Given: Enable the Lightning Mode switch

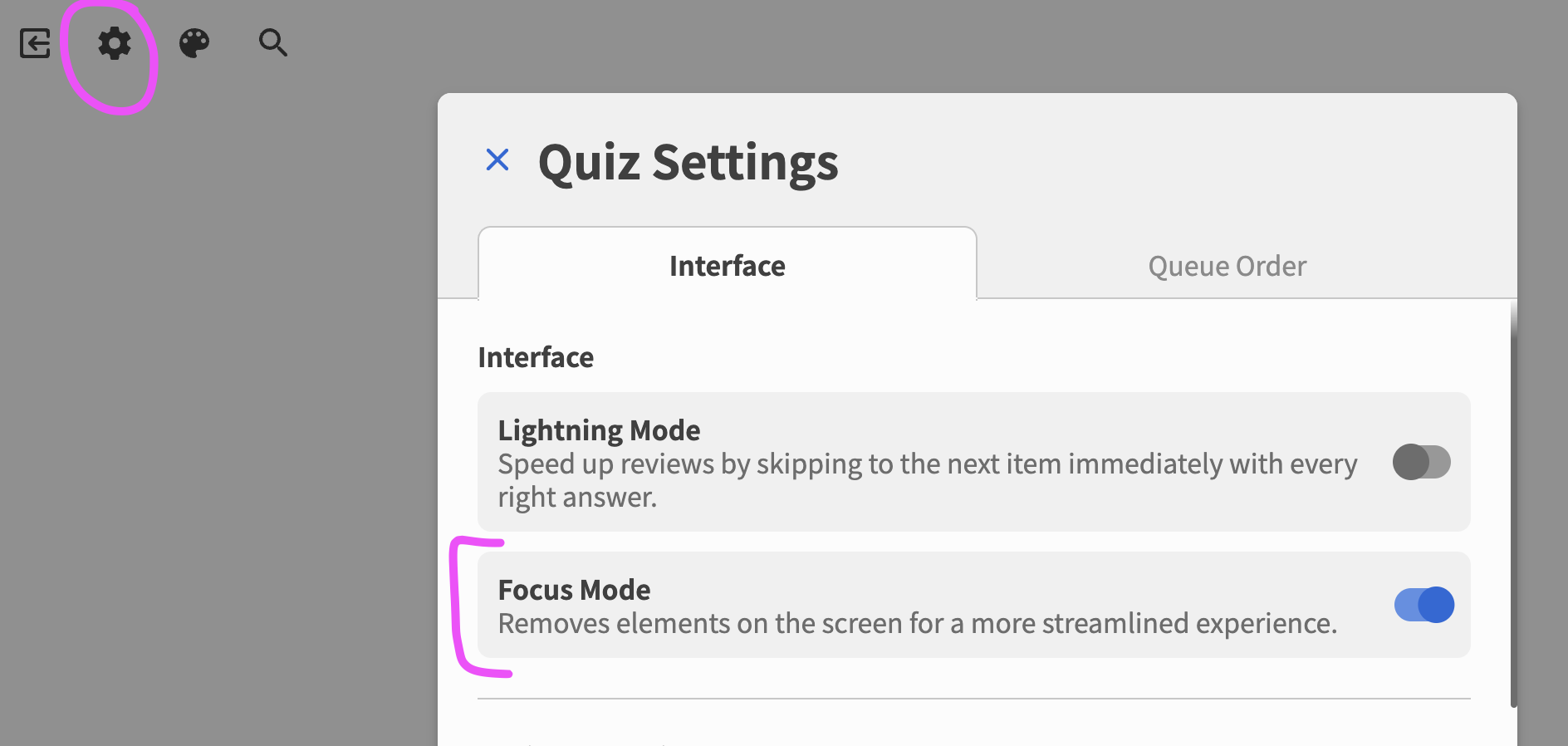Looking at the screenshot, I should coord(1421,462).
